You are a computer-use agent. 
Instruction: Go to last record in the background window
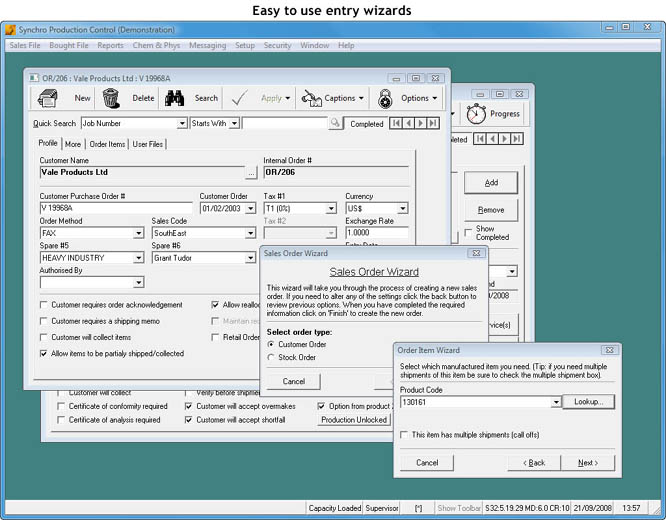tap(517, 139)
